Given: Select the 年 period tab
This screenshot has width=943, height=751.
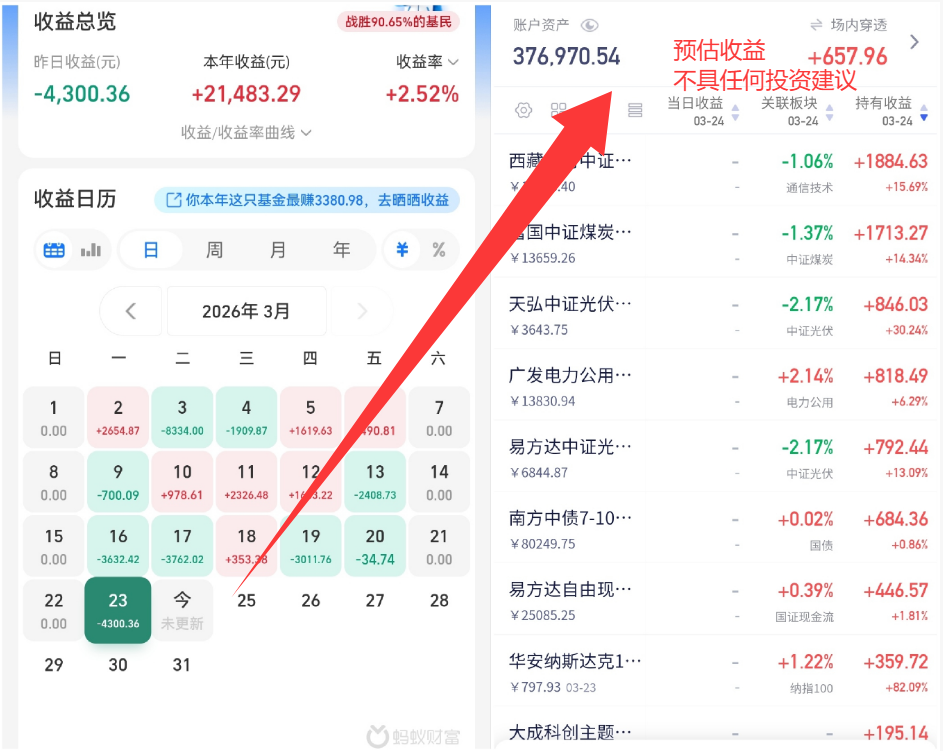Looking at the screenshot, I should pyautogui.click(x=342, y=250).
